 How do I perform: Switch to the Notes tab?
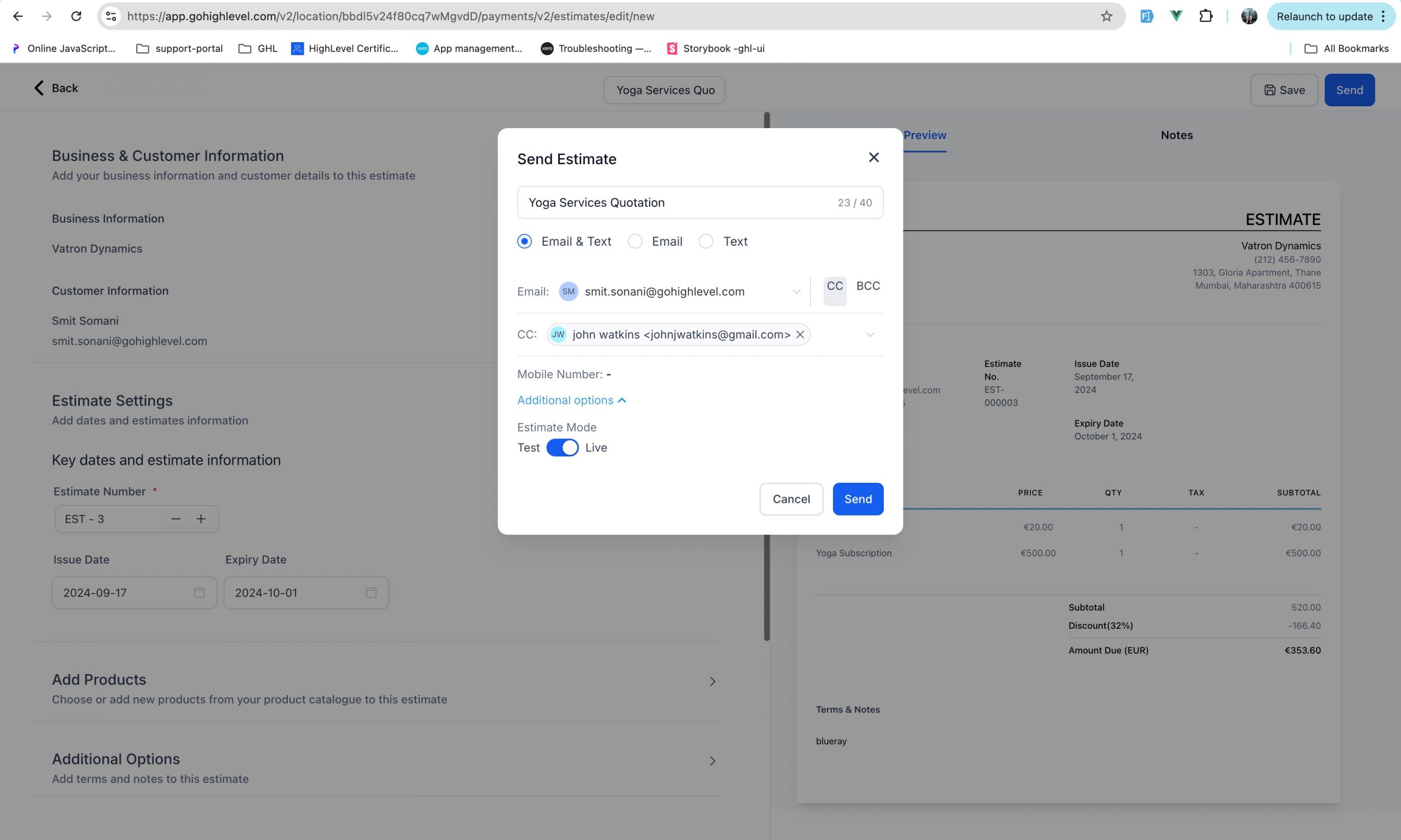tap(1176, 135)
